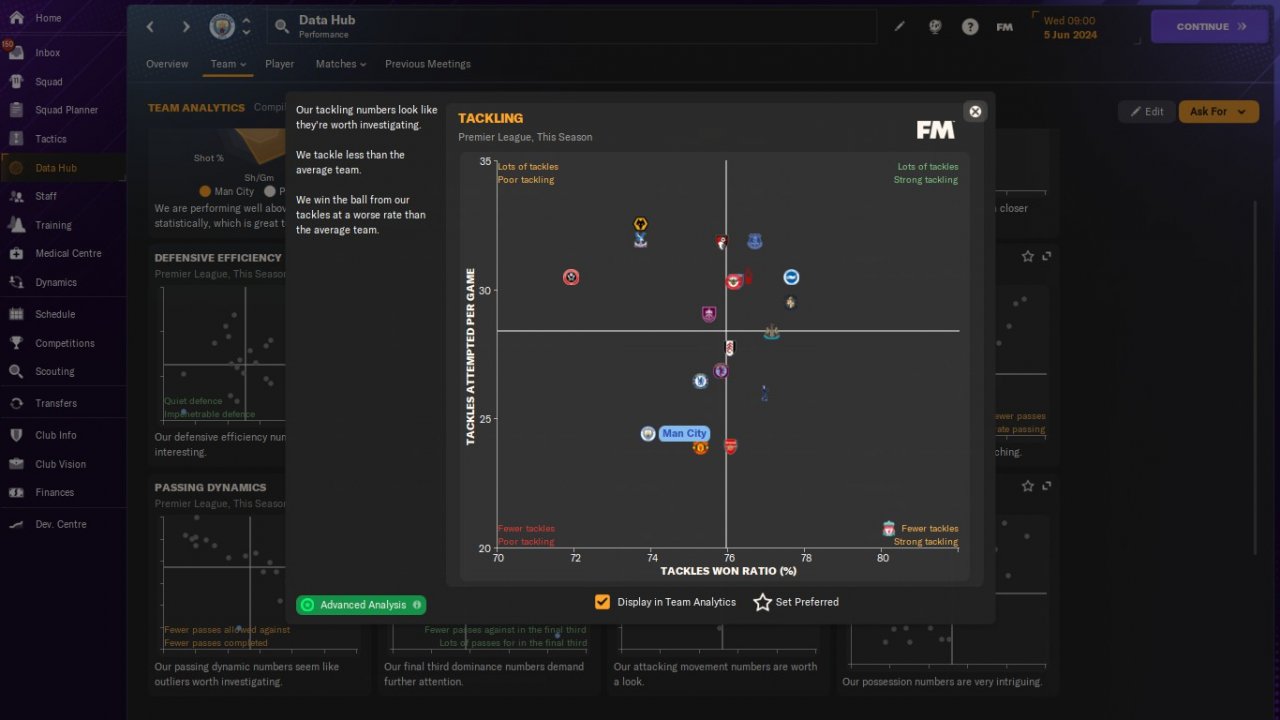
Task: Maximize the possession numbers card
Action: (x=1047, y=486)
